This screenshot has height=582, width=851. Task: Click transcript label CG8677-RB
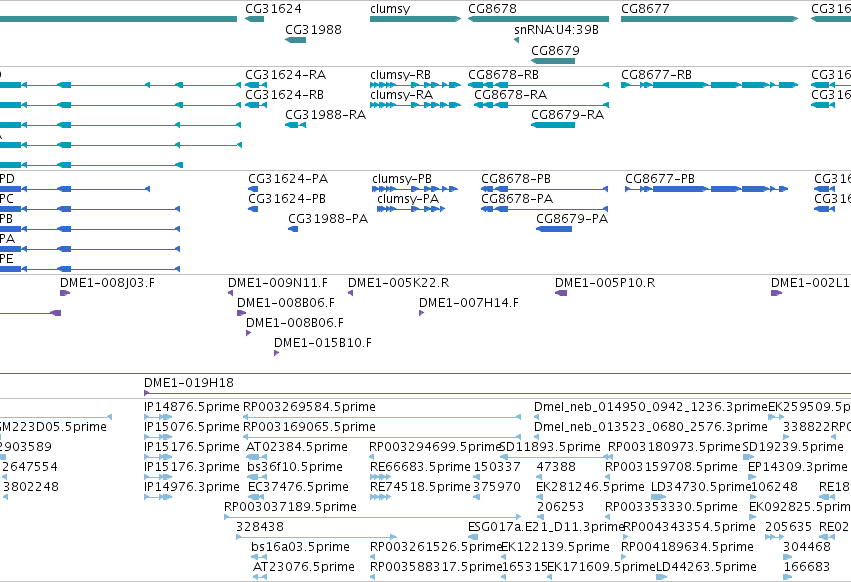click(x=656, y=75)
